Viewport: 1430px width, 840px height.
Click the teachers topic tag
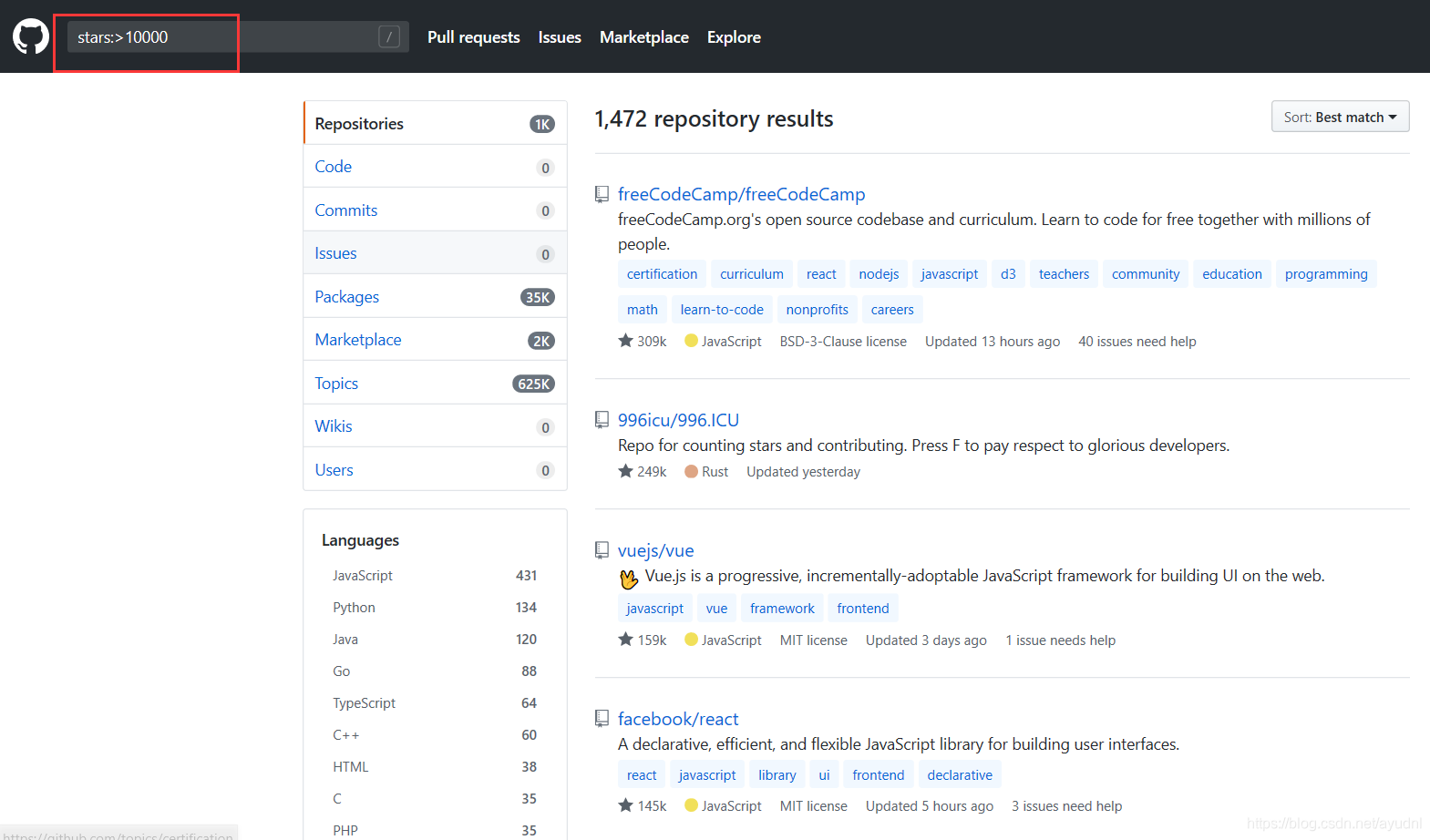pos(1064,274)
